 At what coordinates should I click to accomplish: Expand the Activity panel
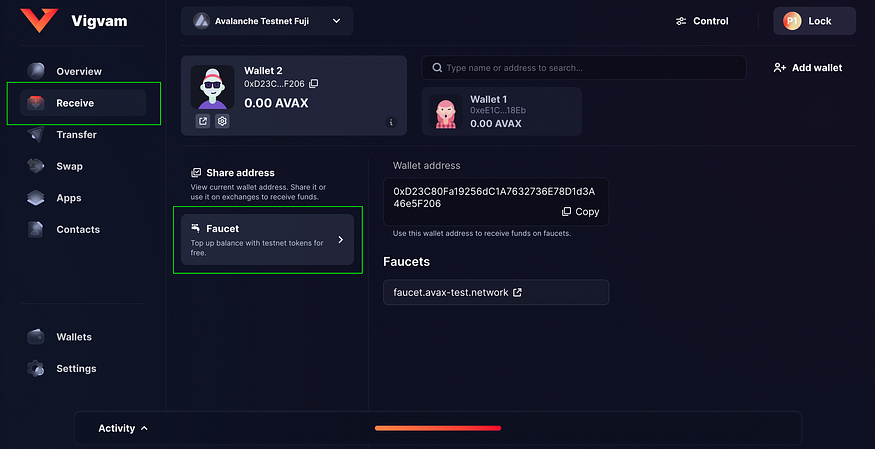click(x=123, y=428)
